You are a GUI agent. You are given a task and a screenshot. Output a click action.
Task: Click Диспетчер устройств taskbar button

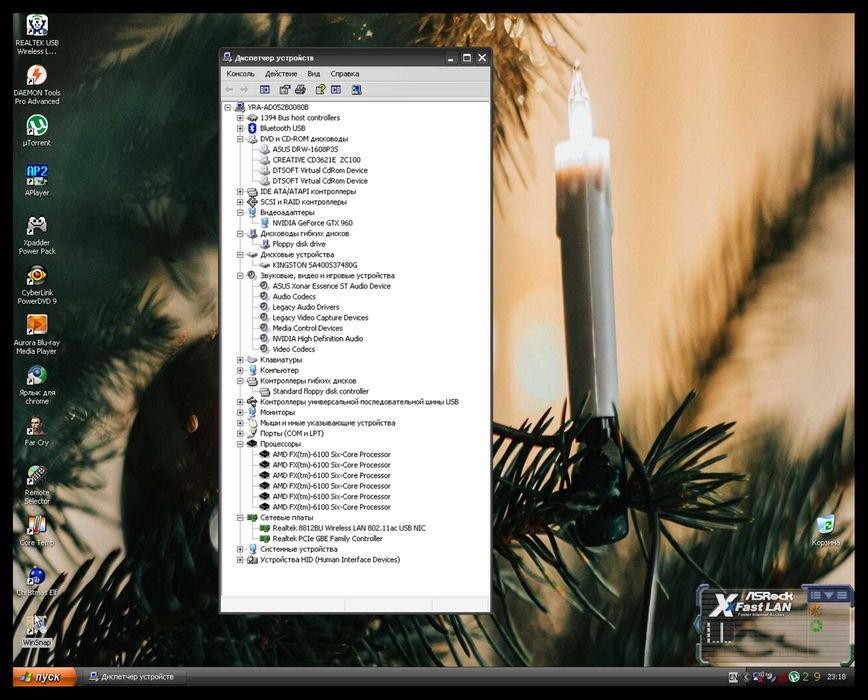(135, 677)
